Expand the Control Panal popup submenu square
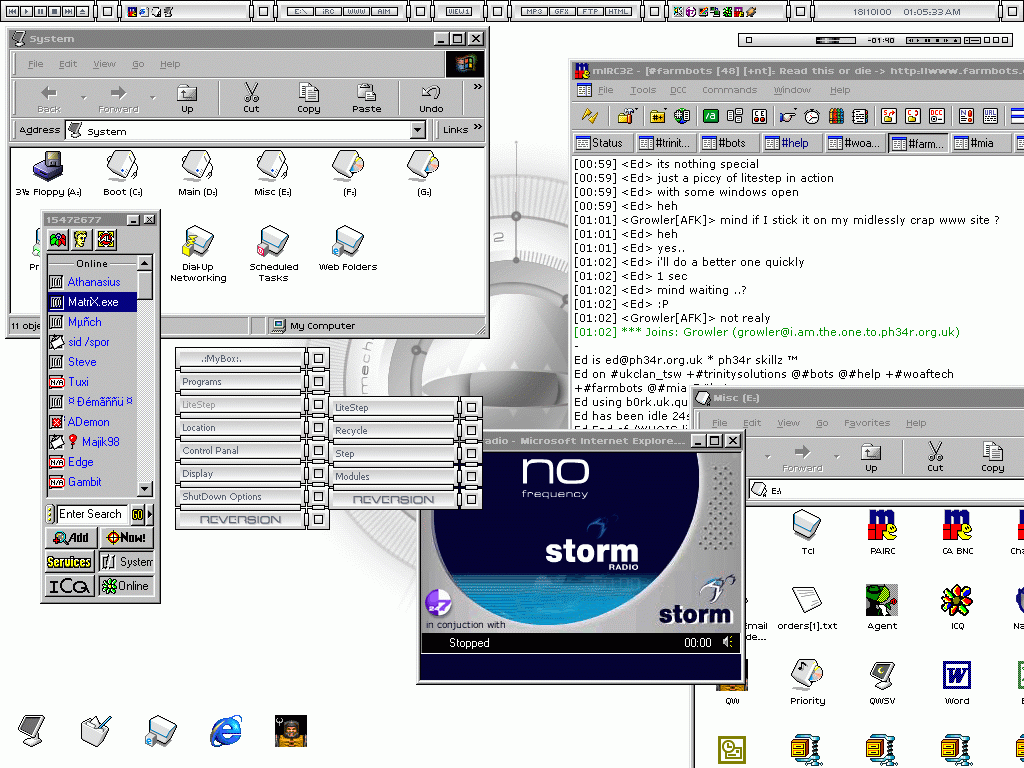The image size is (1024, 768). (x=318, y=451)
